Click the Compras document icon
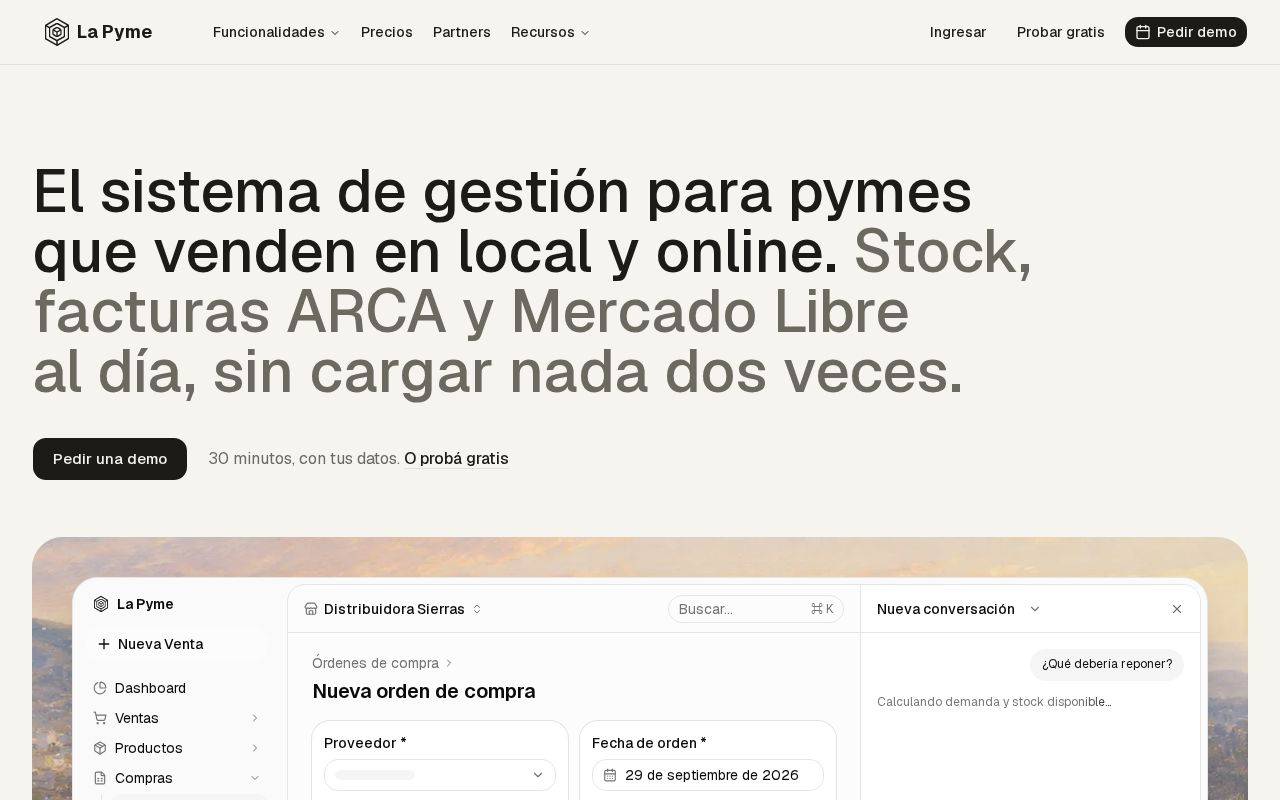 point(100,778)
